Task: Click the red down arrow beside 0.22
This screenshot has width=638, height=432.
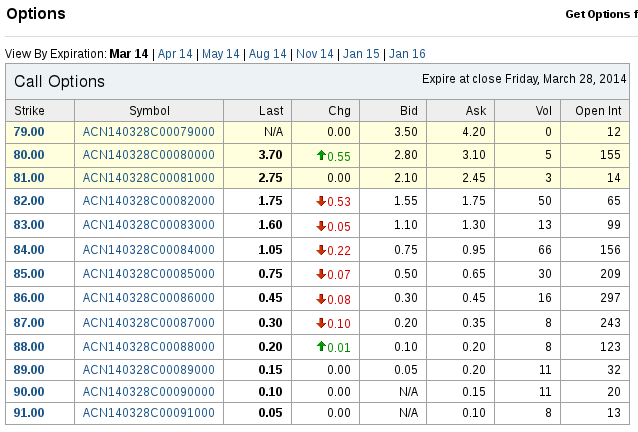Action: pos(321,250)
